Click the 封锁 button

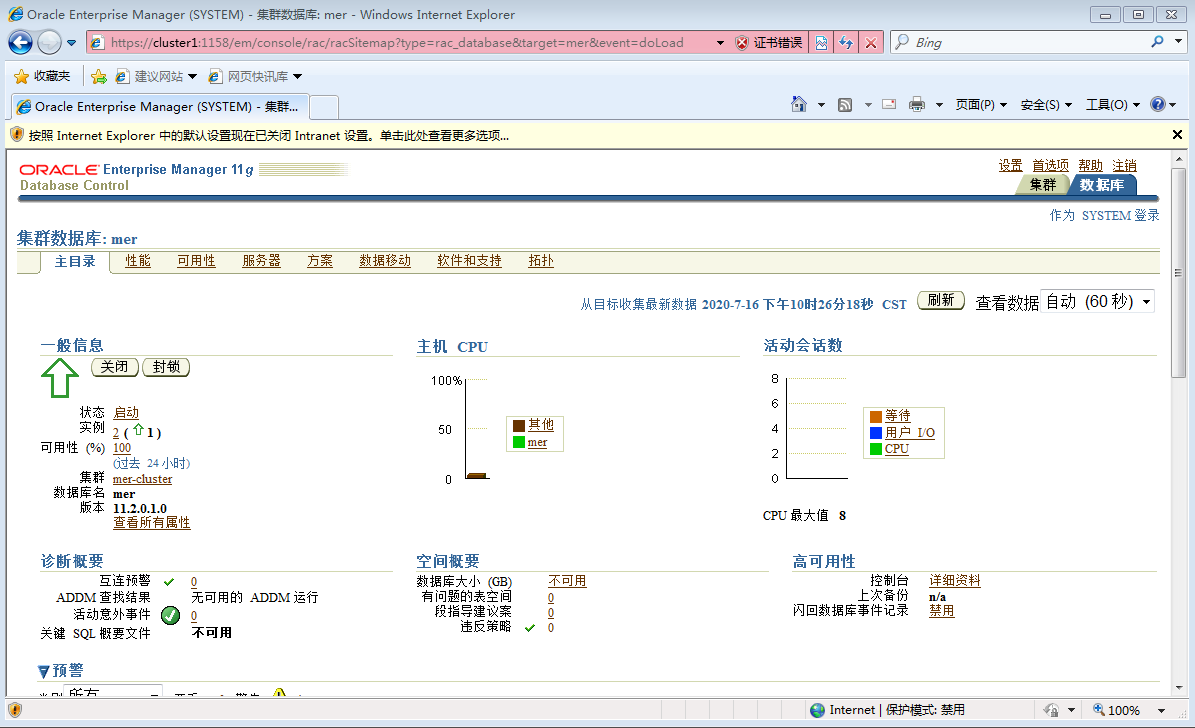click(166, 367)
